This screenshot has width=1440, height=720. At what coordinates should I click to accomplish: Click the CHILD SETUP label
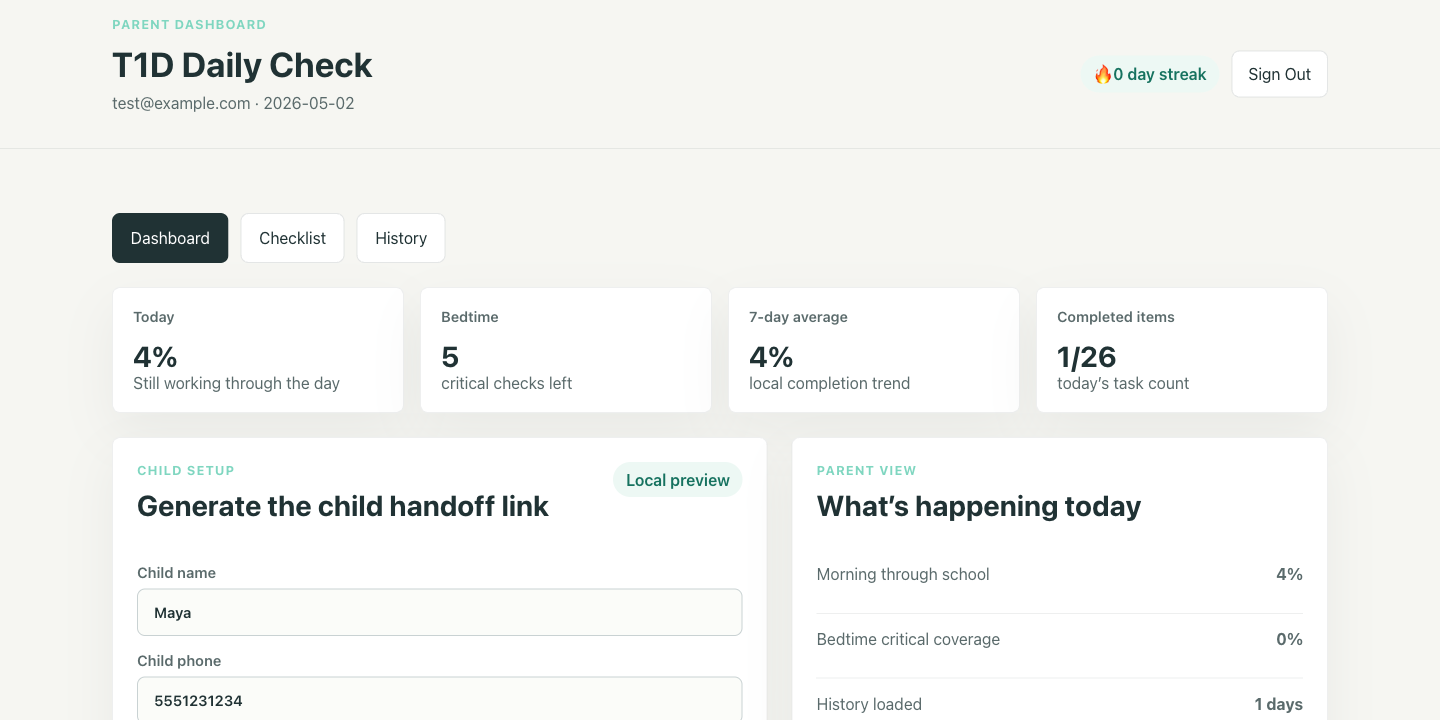pos(186,470)
